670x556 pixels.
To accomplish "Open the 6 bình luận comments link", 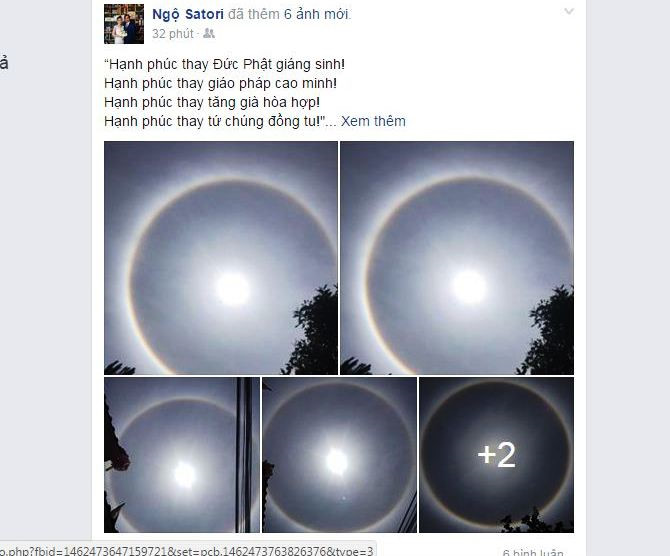I will pyautogui.click(x=533, y=552).
